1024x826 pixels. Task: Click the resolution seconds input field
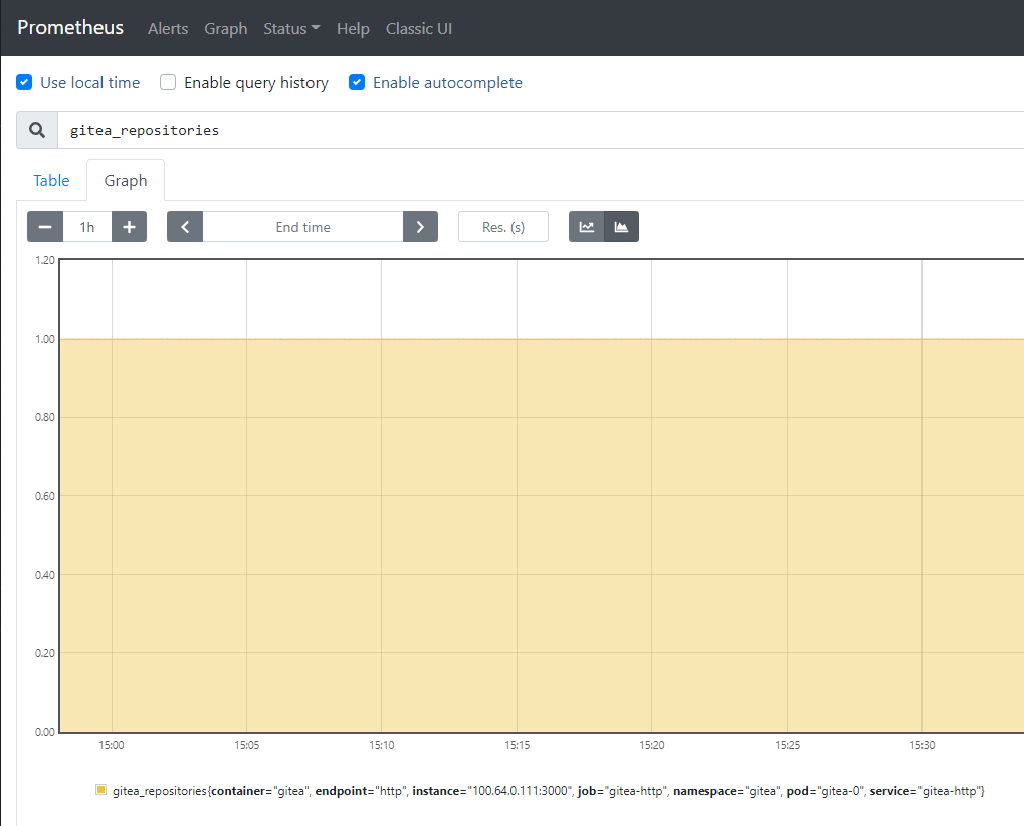(x=504, y=227)
